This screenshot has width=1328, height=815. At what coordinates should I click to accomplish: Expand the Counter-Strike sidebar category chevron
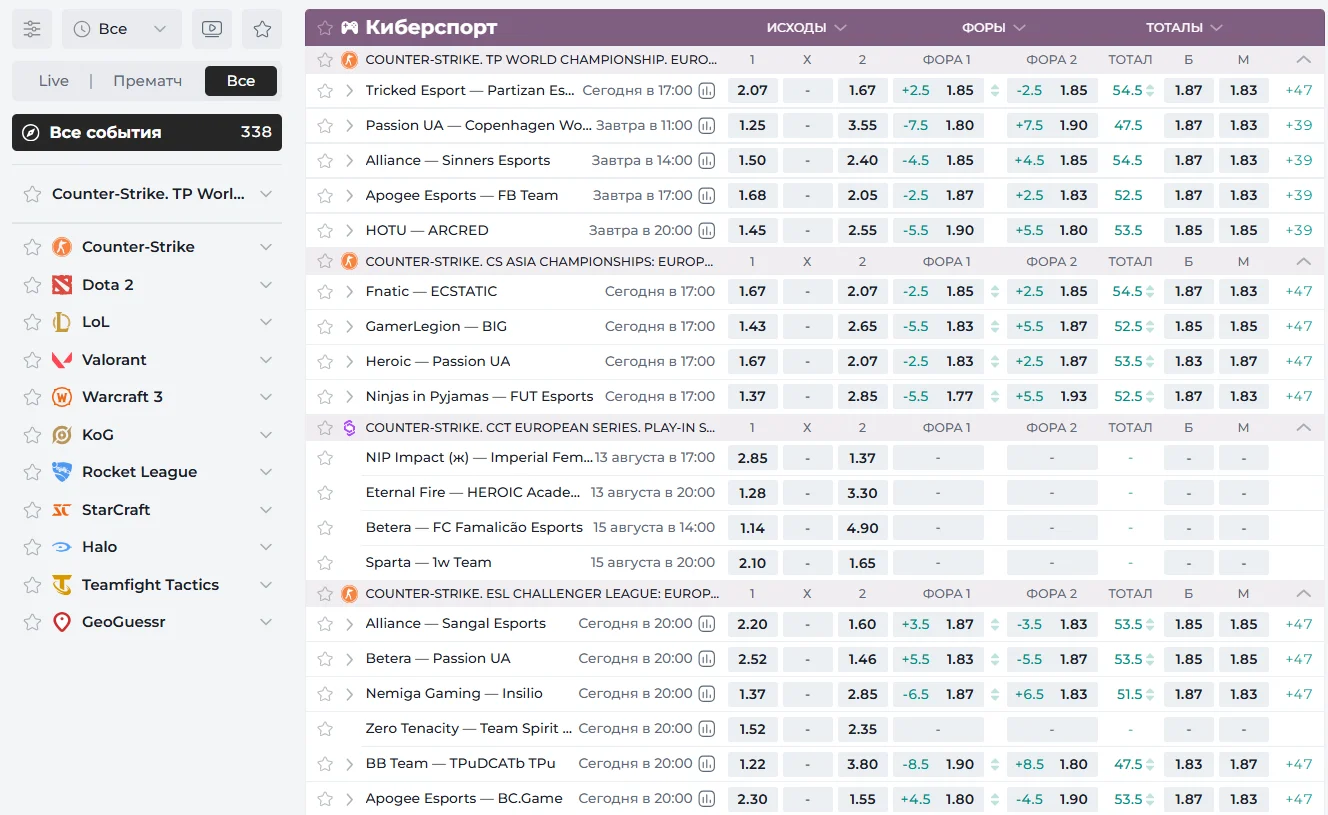click(266, 247)
